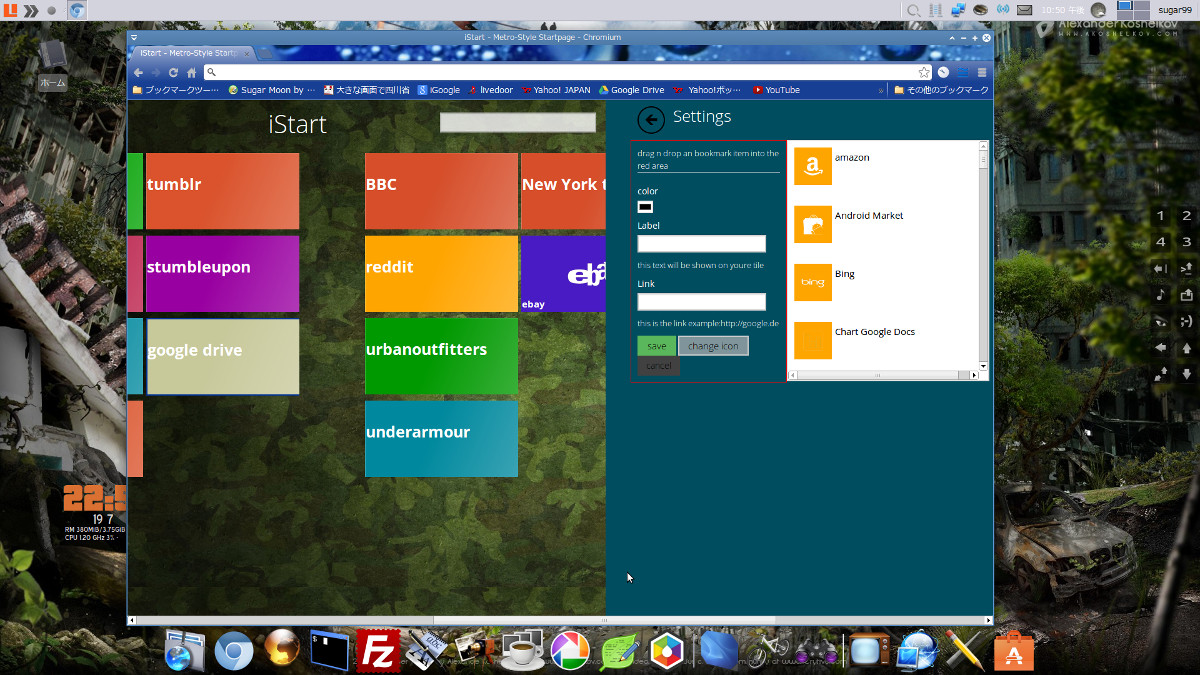This screenshot has height=675, width=1200.
Task: Click the eye widget button on desktop
Action: (x=1160, y=321)
